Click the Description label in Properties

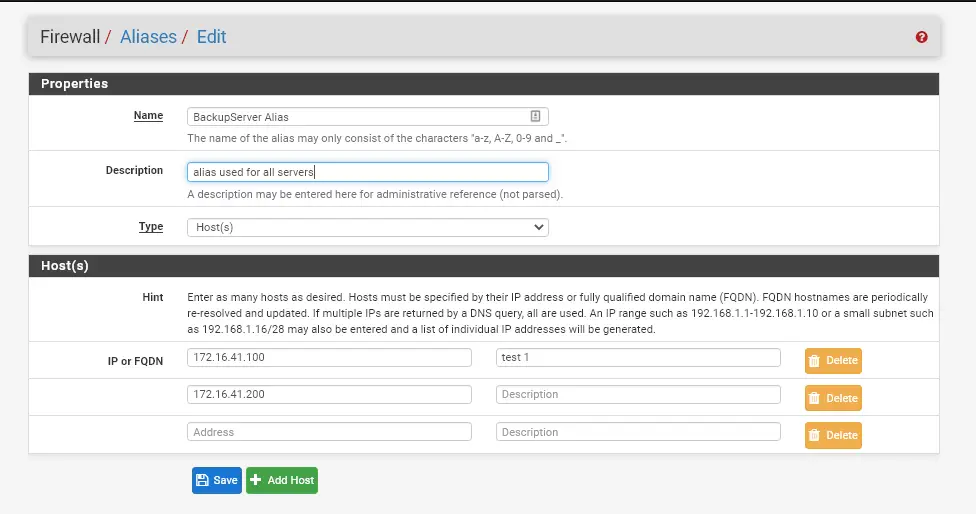pos(134,170)
